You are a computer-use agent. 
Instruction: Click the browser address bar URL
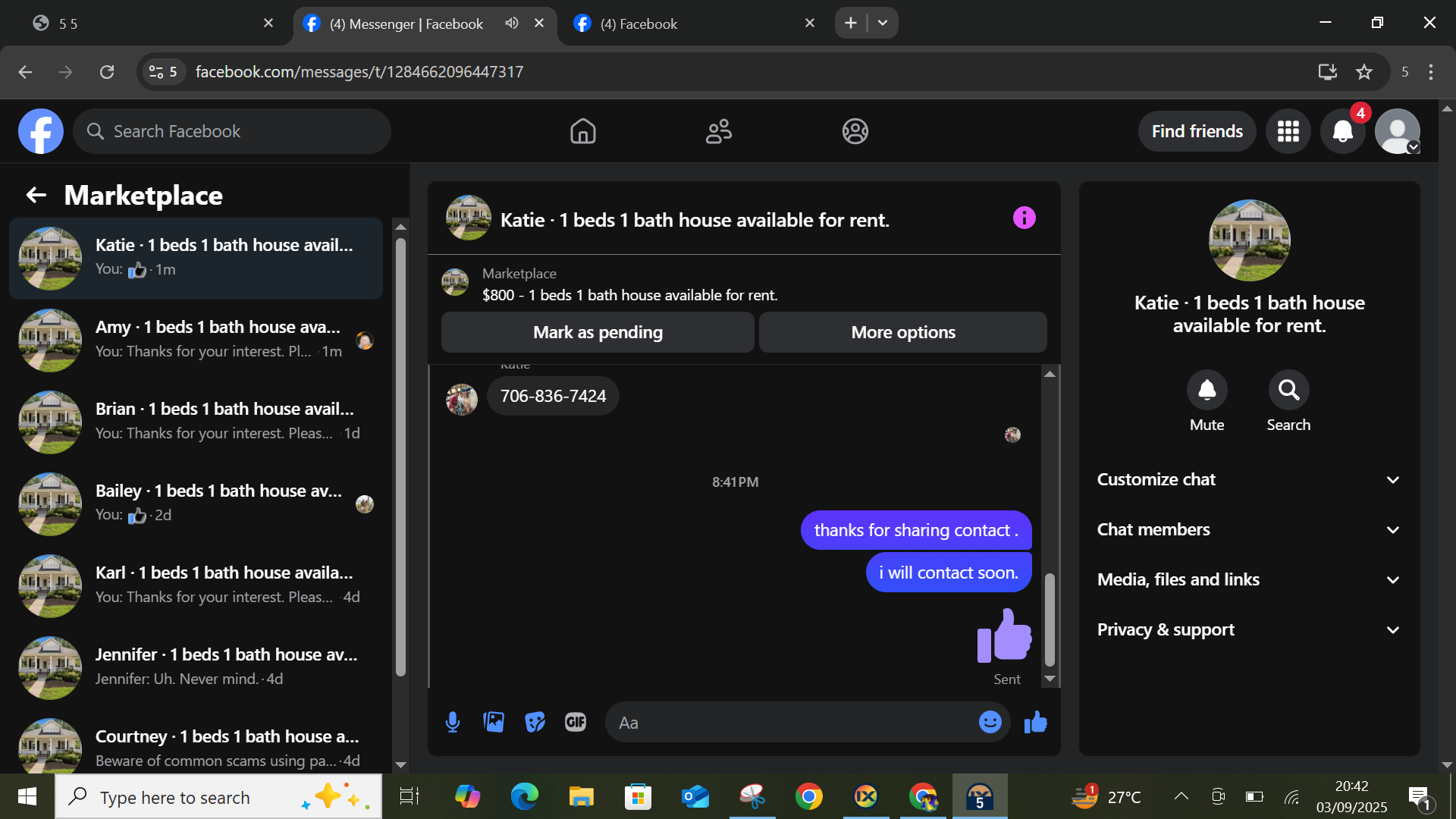[x=359, y=72]
